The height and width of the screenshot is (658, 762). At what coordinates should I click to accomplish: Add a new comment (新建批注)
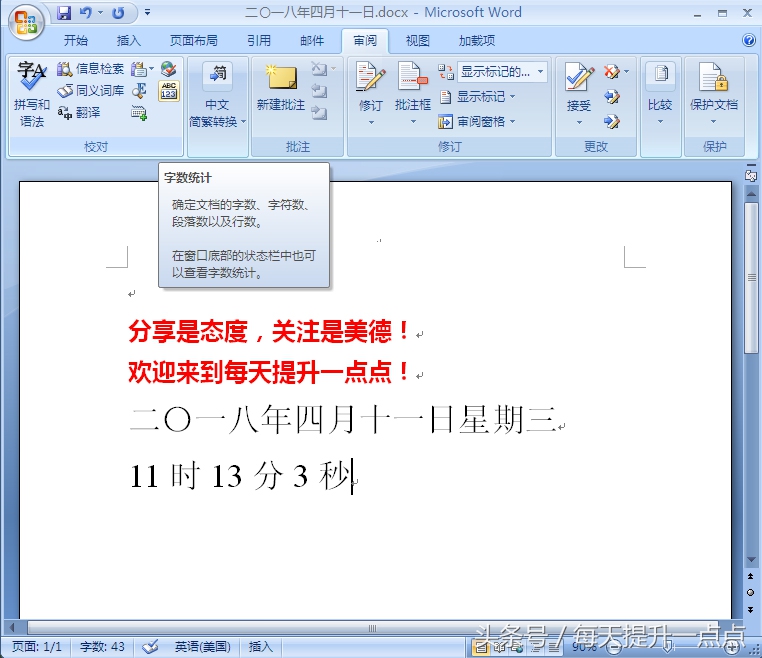point(281,87)
